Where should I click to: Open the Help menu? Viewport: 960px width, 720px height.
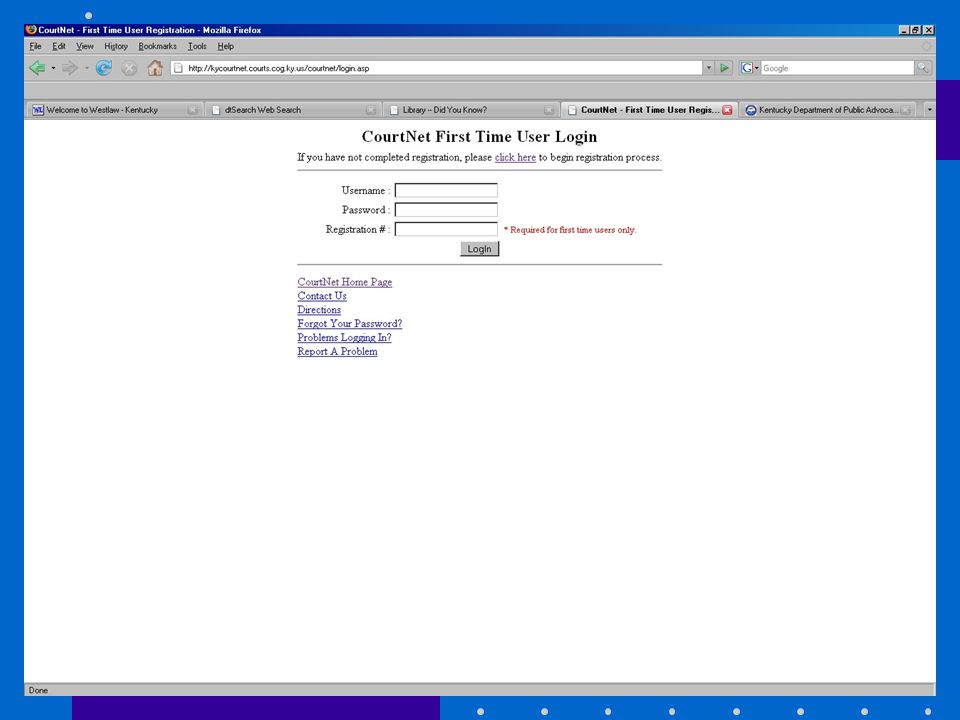click(225, 47)
